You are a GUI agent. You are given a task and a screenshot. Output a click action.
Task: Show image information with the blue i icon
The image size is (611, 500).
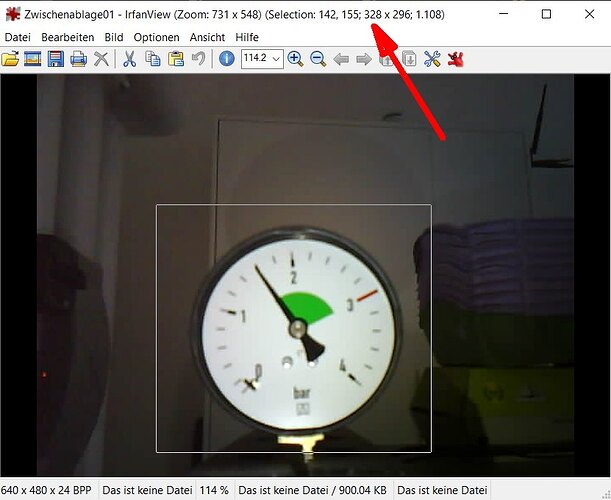coord(227,59)
